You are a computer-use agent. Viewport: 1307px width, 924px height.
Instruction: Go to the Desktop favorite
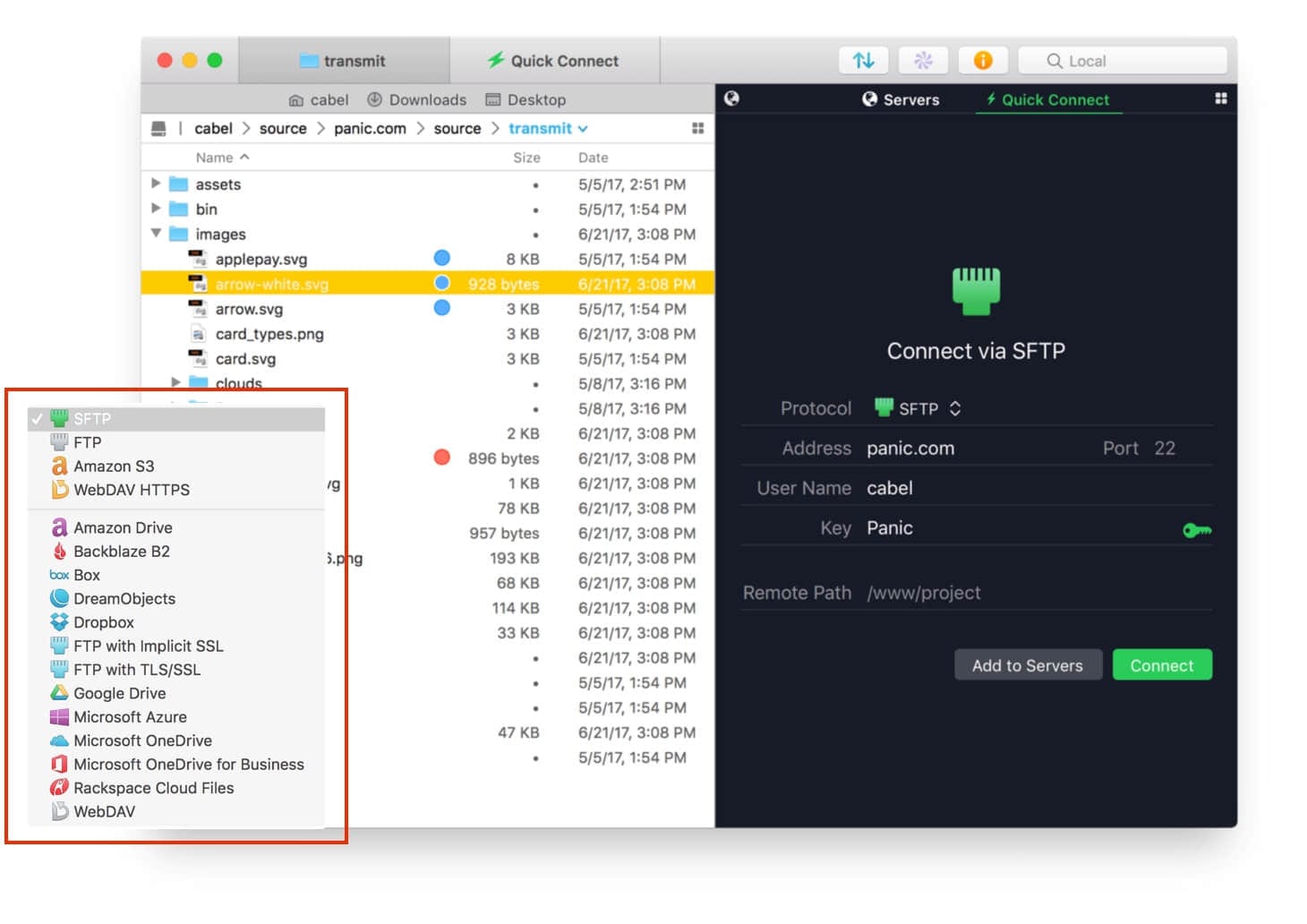coord(525,99)
